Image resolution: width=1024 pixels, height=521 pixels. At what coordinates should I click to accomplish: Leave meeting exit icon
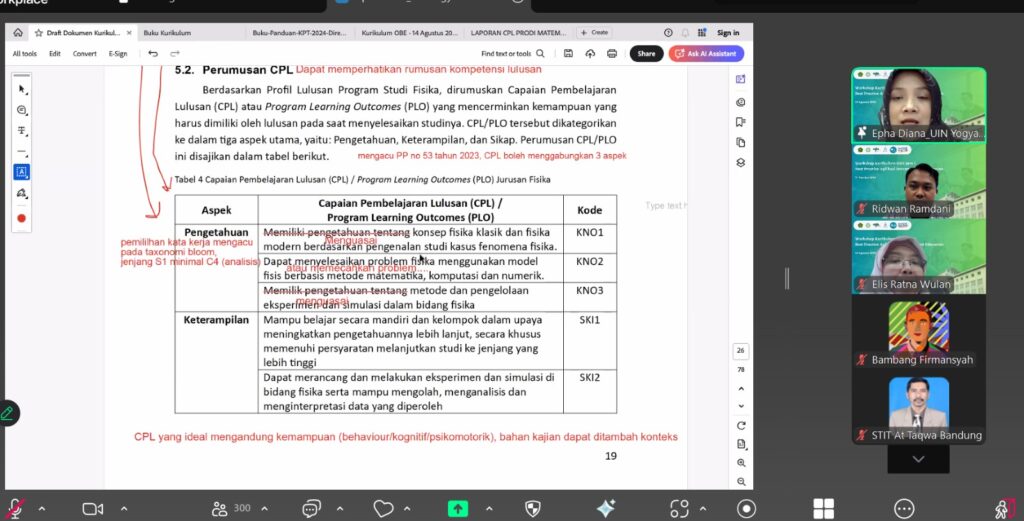click(1004, 508)
